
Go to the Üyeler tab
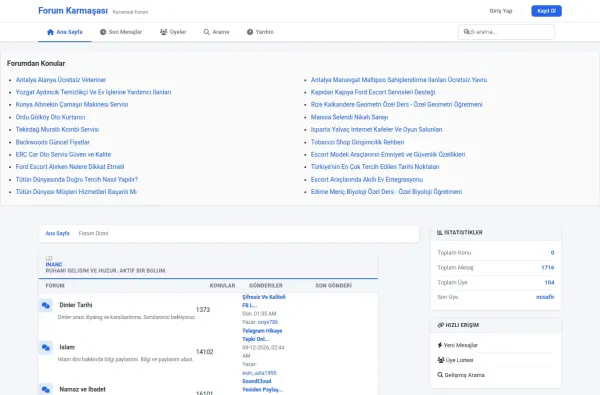coord(173,32)
